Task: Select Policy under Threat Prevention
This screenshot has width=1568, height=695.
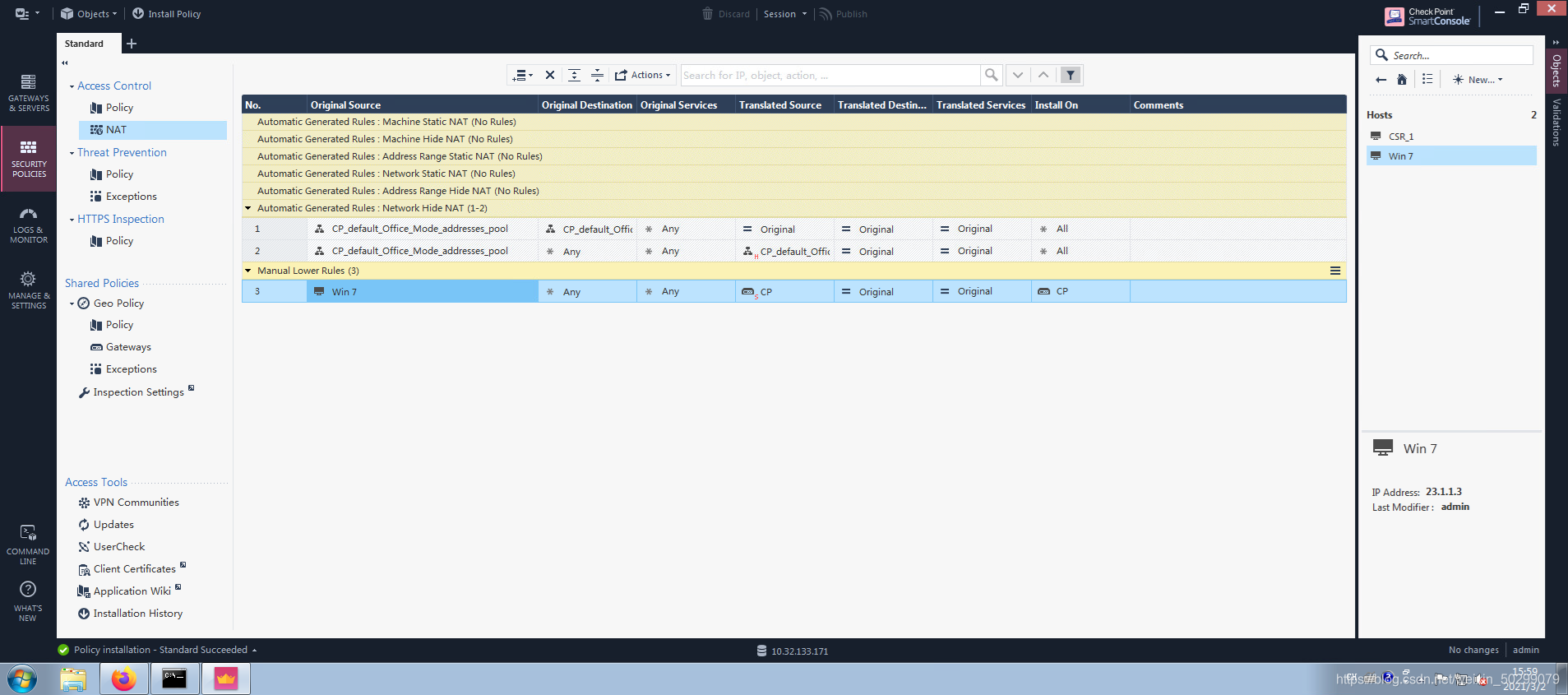Action: click(112, 174)
